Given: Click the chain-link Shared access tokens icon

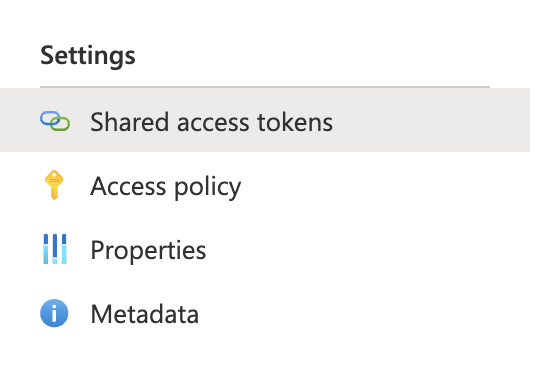Looking at the screenshot, I should (55, 121).
